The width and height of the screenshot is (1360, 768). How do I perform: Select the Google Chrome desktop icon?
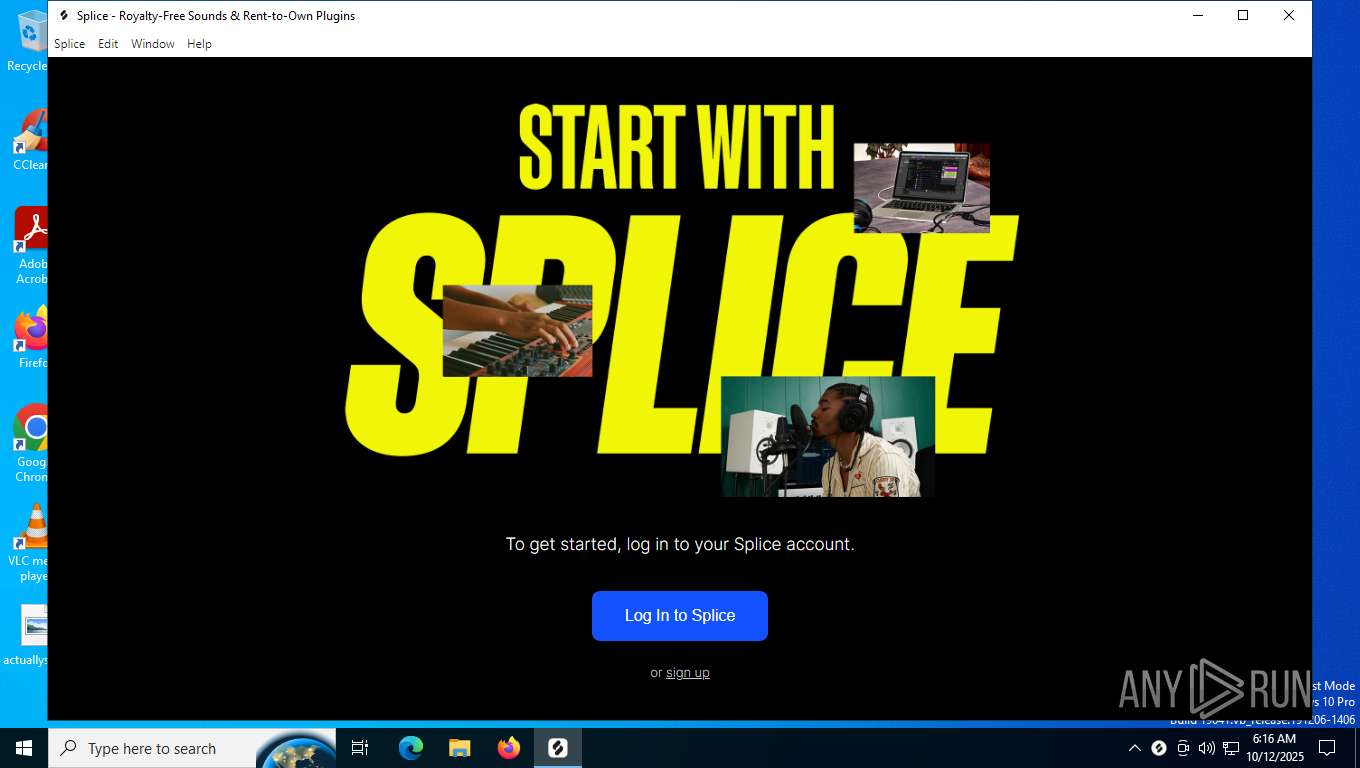[31, 443]
